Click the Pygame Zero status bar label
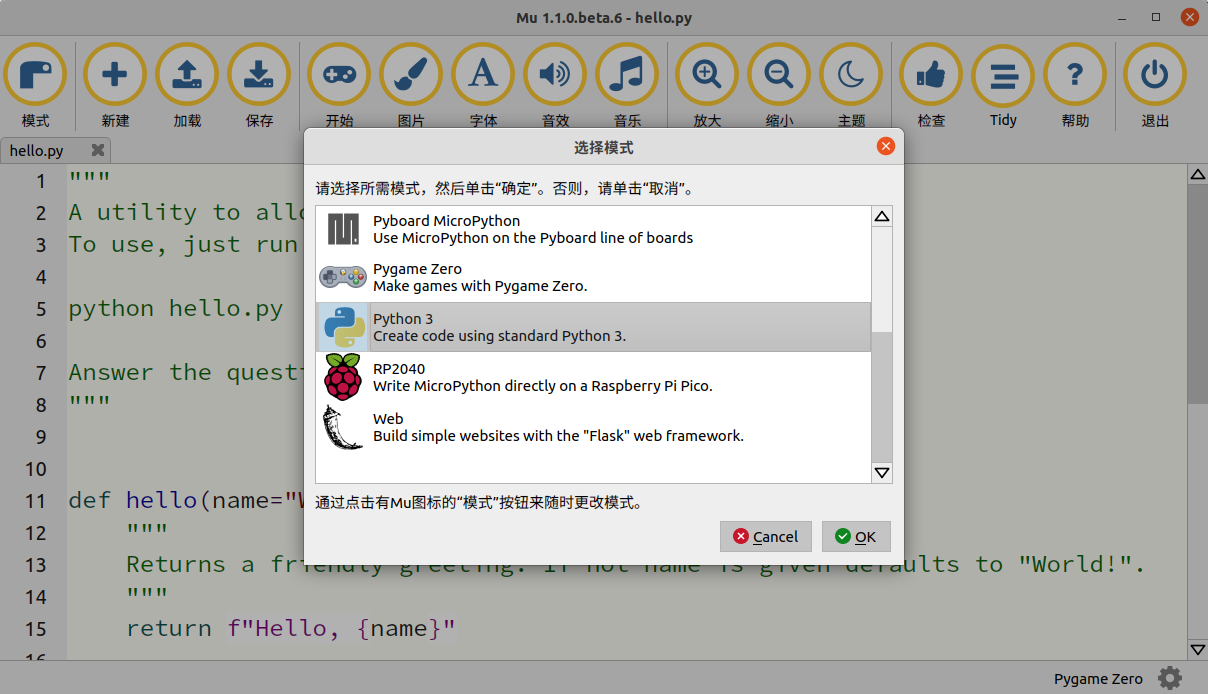Viewport: 1208px width, 694px height. point(1098,679)
